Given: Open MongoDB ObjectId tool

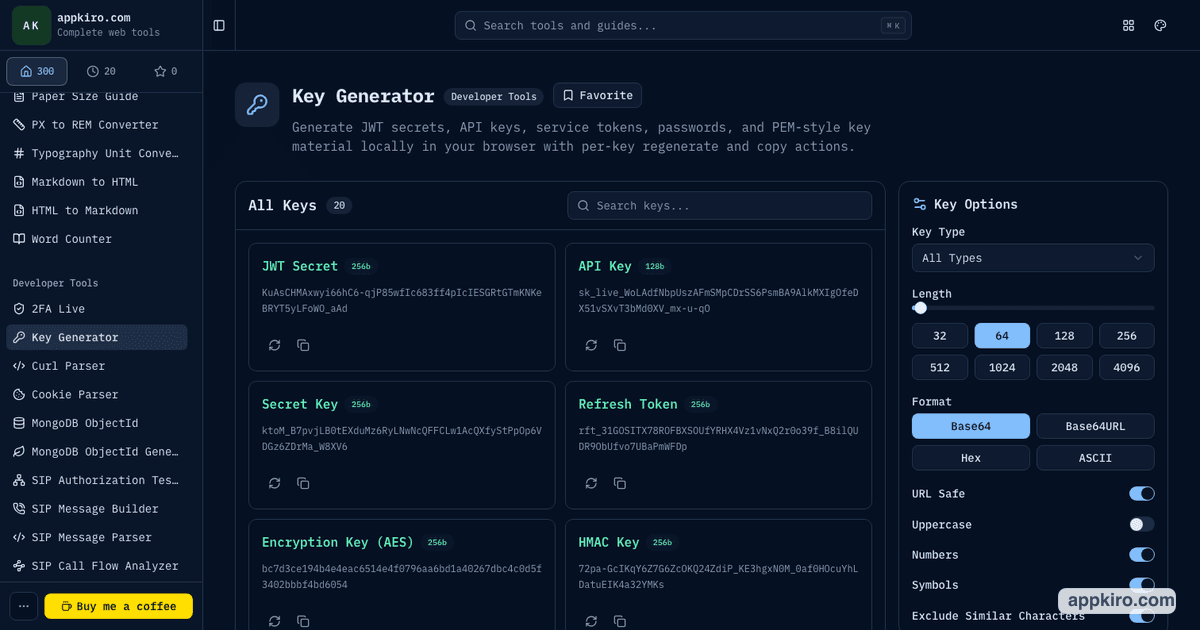Looking at the screenshot, I should pos(97,423).
